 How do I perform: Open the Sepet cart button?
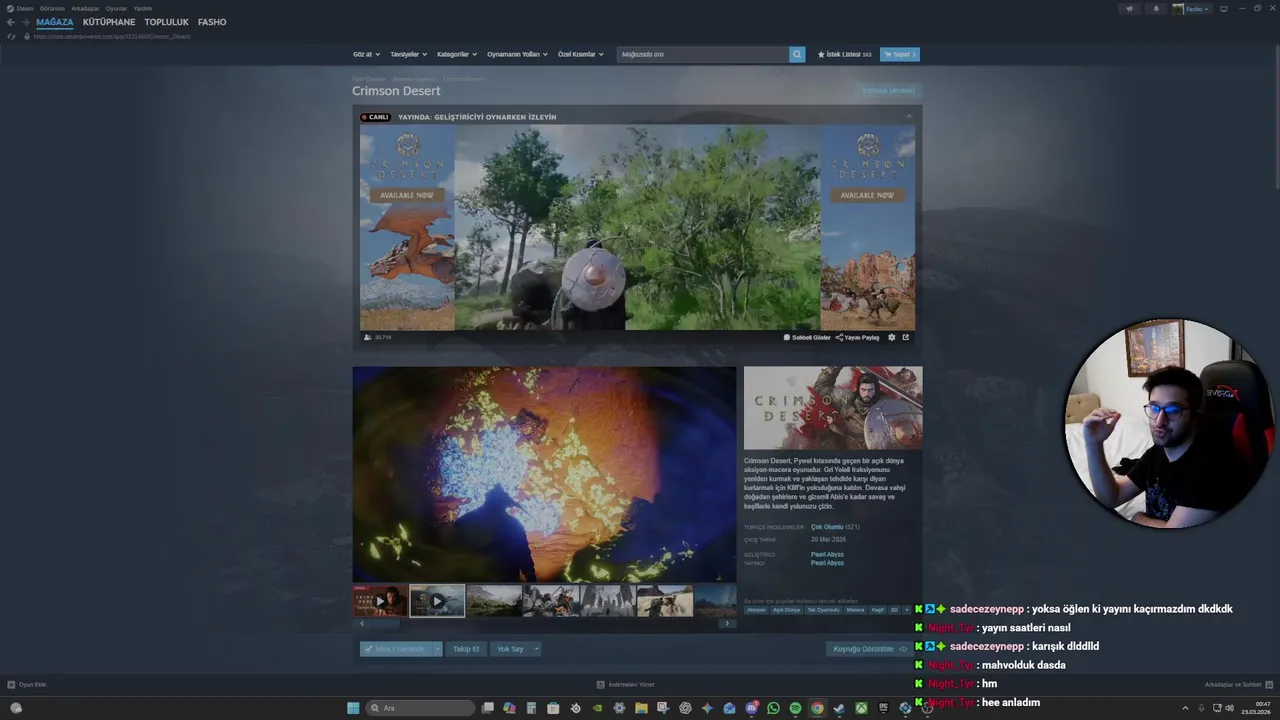coord(899,54)
